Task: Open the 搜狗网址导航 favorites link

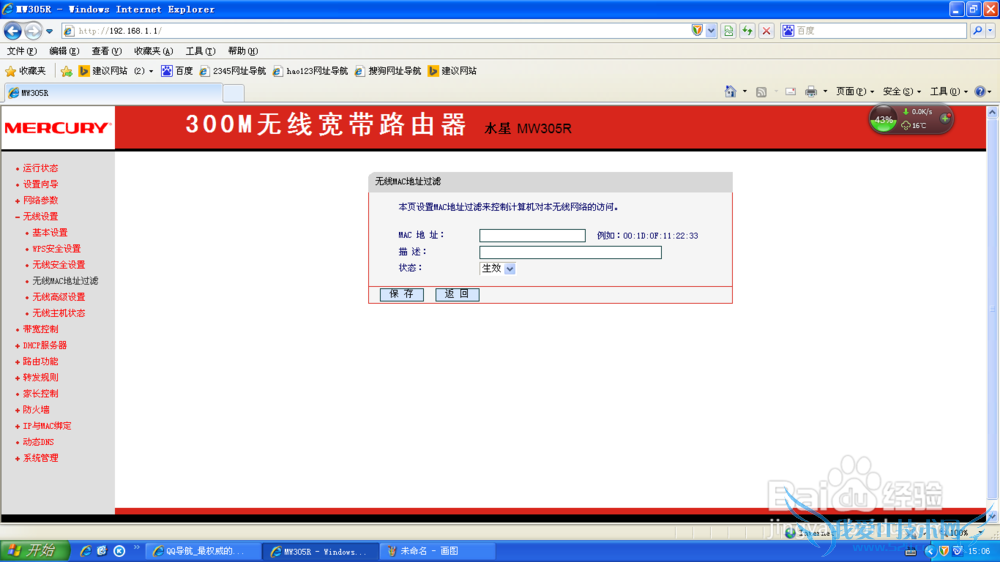Action: [x=388, y=71]
